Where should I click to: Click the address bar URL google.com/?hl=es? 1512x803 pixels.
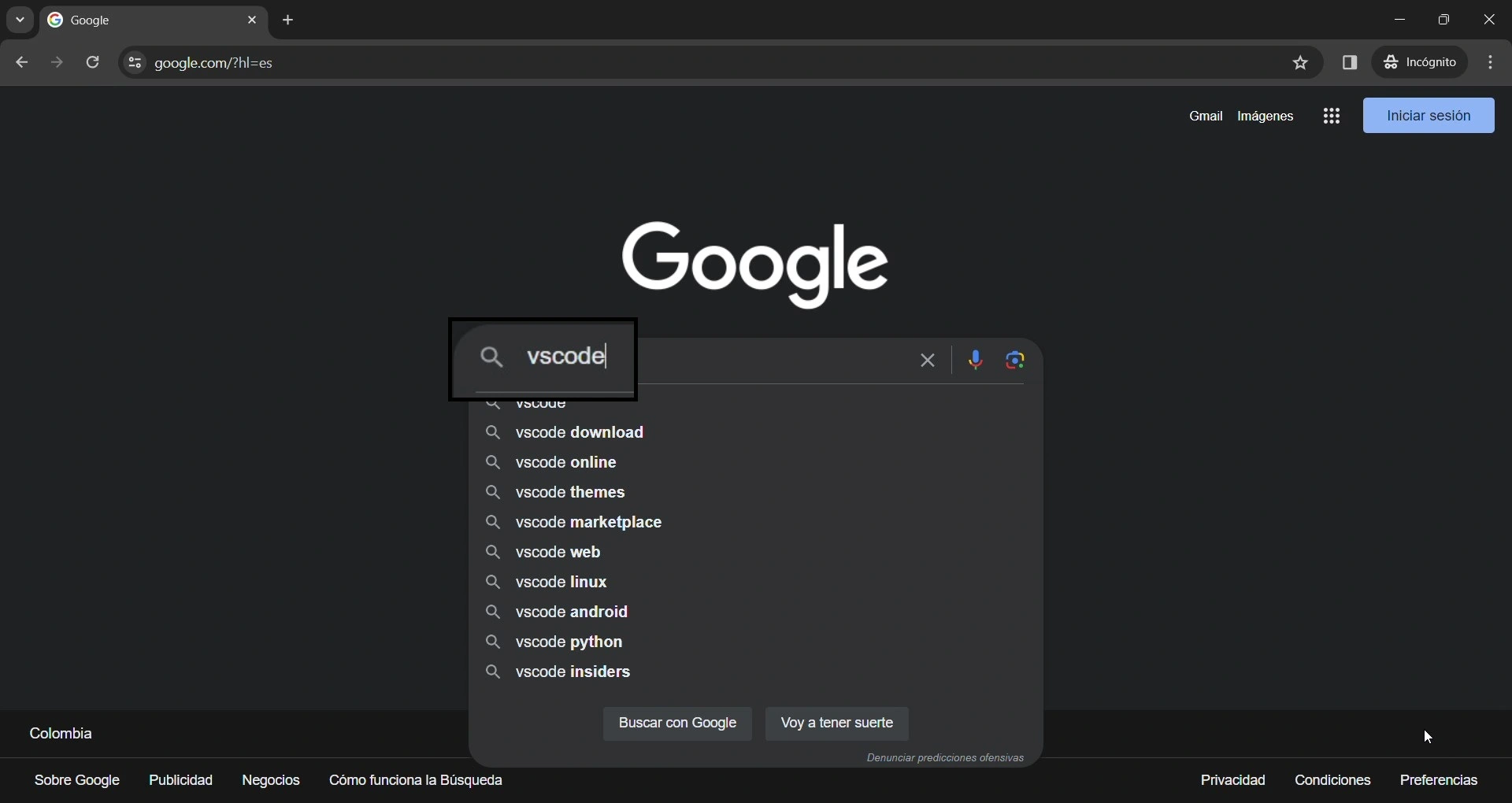pyautogui.click(x=215, y=63)
